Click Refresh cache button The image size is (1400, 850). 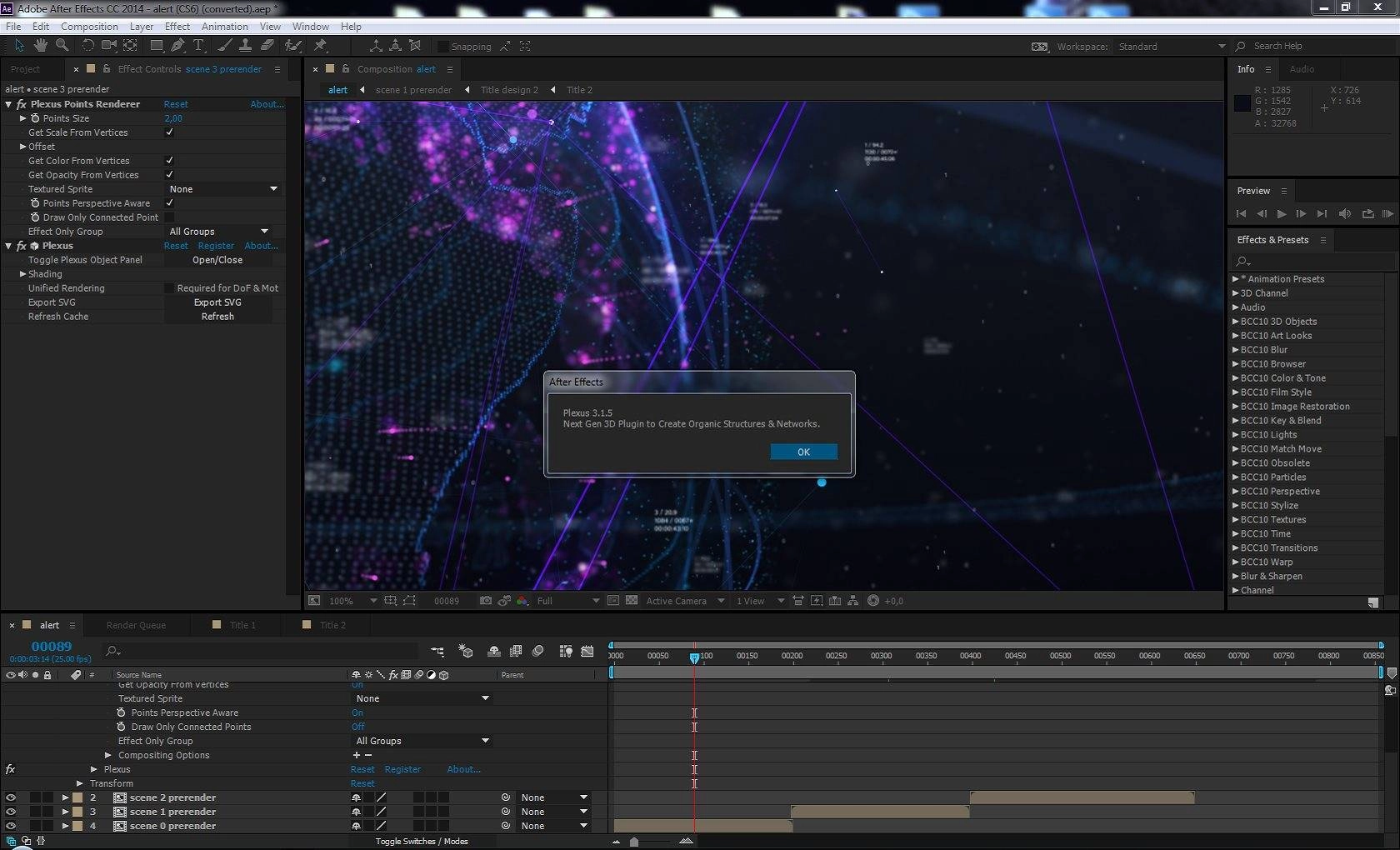coord(217,317)
